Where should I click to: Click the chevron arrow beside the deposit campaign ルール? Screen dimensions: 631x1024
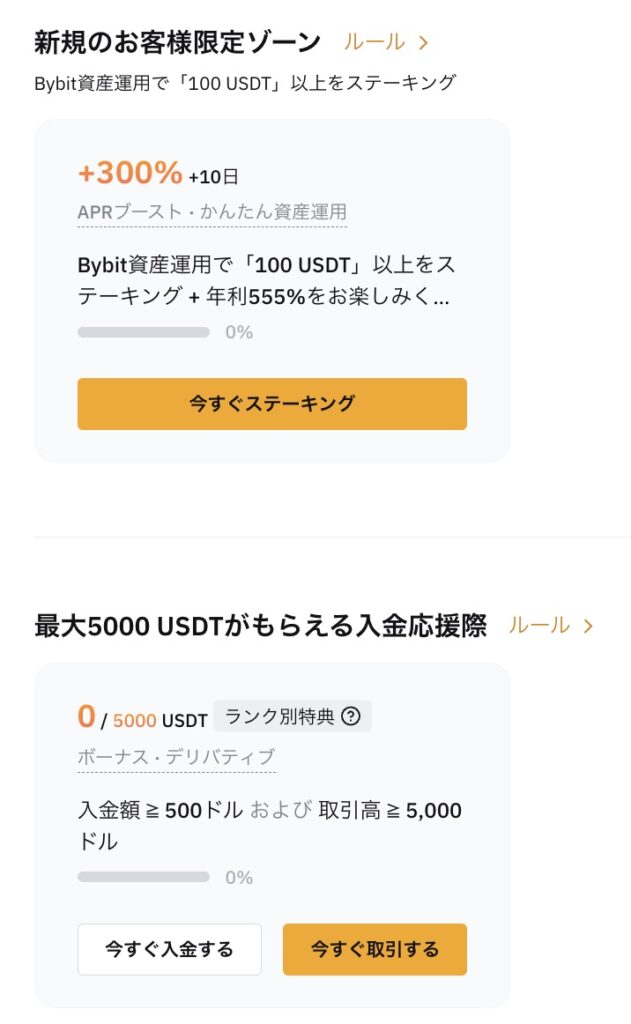[588, 626]
